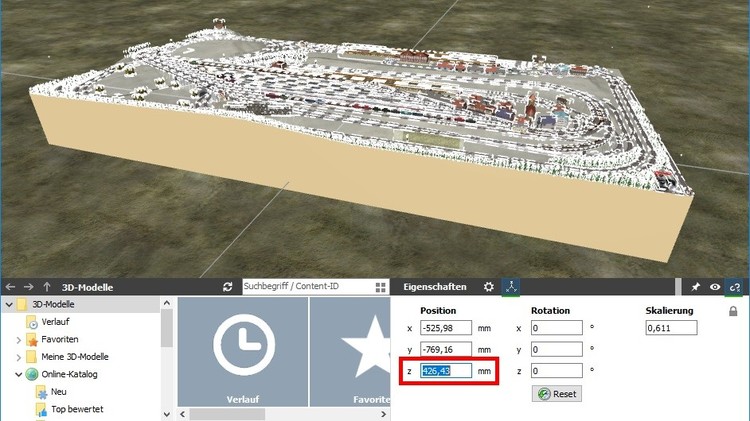This screenshot has height=421, width=750.
Task: Open Eigenschaften settings gear tab
Action: [x=488, y=287]
